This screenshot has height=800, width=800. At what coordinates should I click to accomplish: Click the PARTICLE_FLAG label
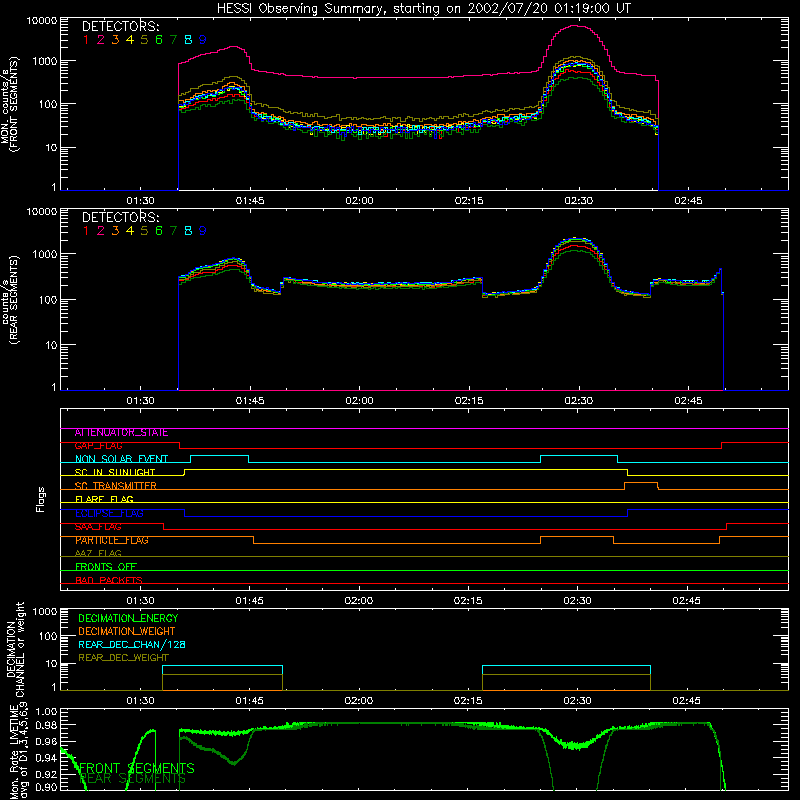(x=112, y=540)
